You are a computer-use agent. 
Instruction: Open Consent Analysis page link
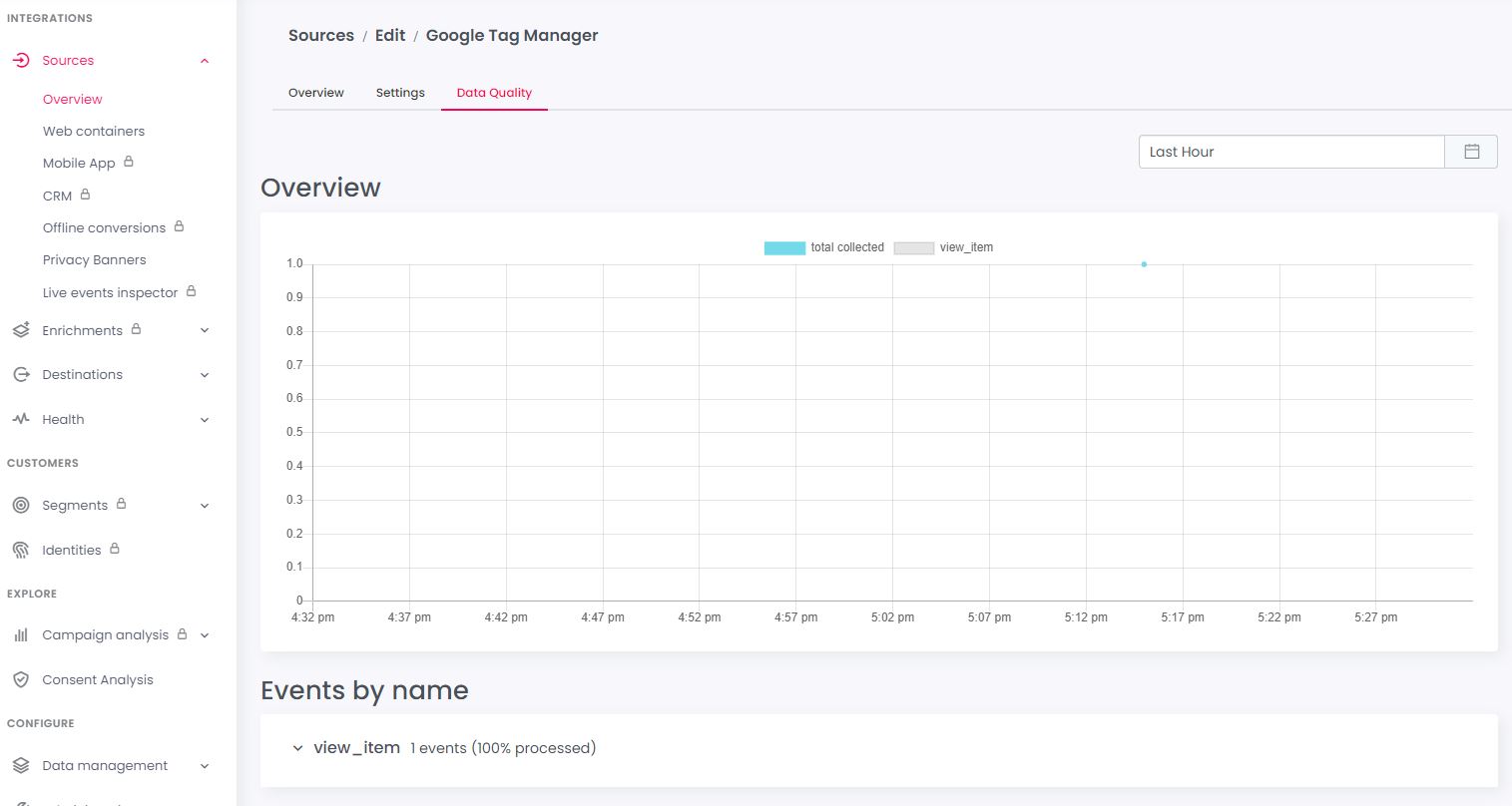pyautogui.click(x=98, y=680)
